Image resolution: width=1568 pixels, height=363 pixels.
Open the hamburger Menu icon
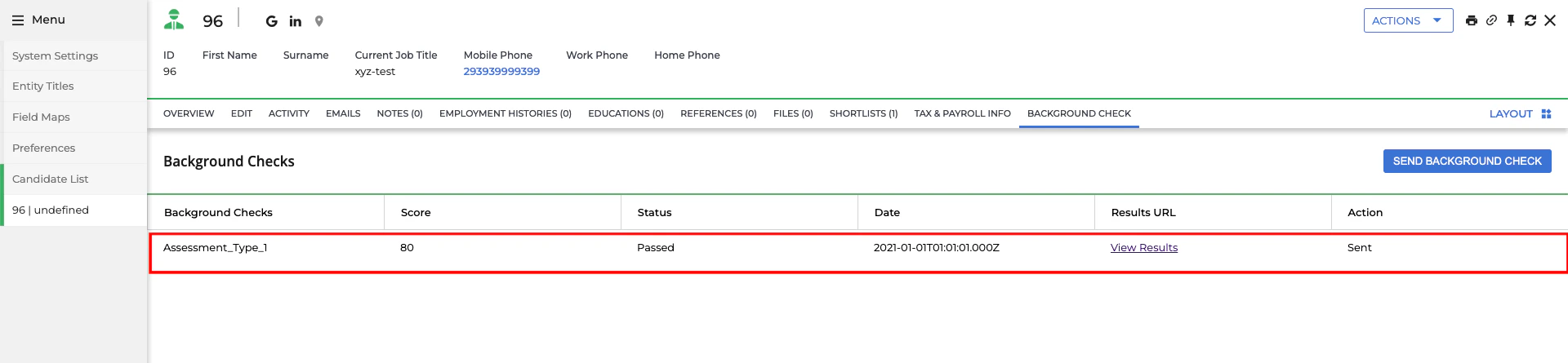pos(18,20)
